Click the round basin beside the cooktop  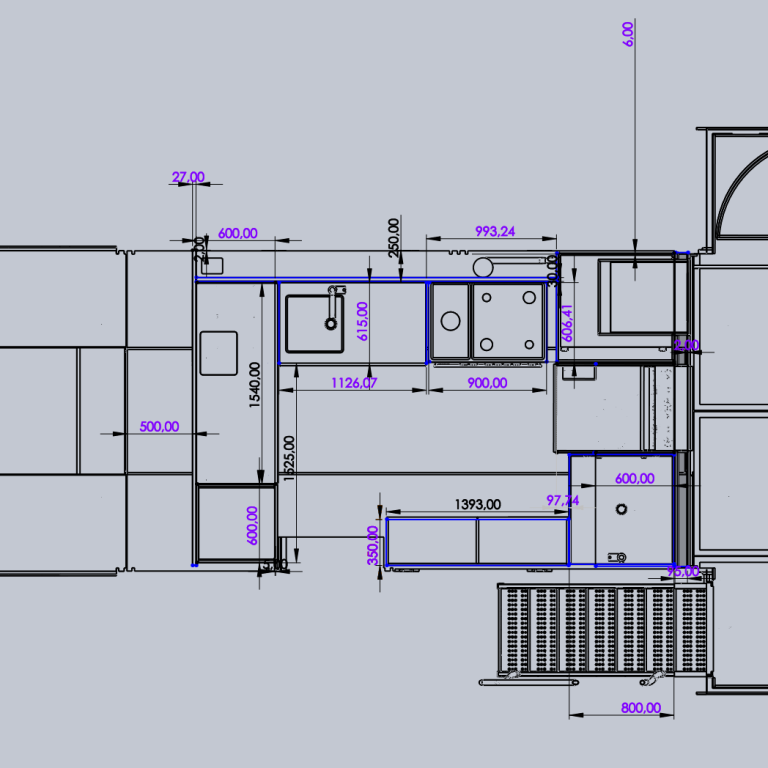[451, 321]
